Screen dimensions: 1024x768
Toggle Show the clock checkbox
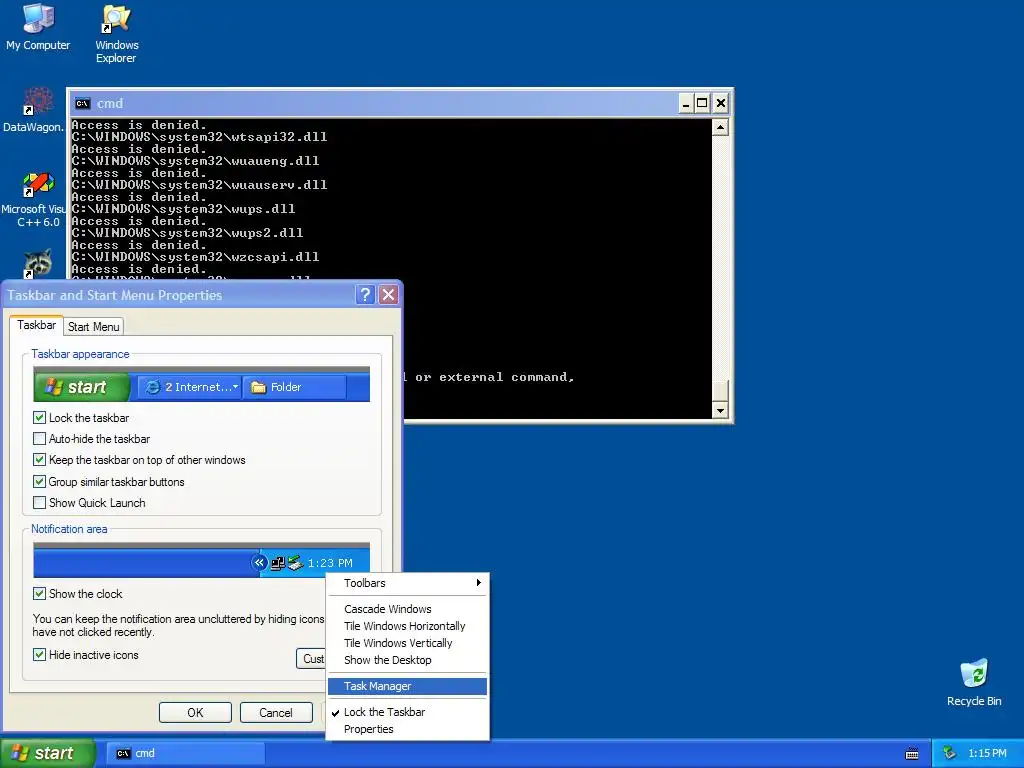pyautogui.click(x=39, y=594)
